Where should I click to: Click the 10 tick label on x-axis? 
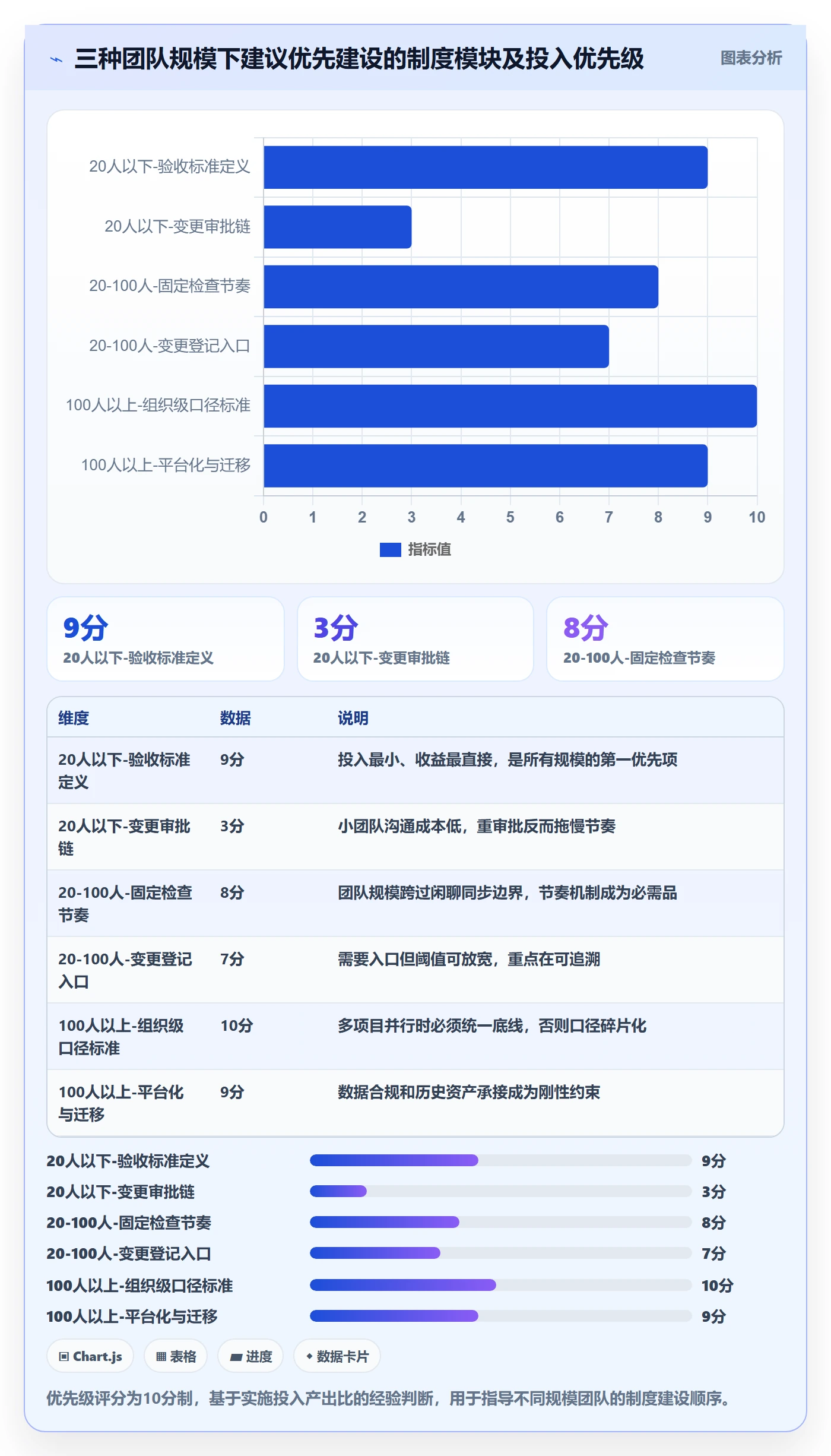[x=757, y=517]
